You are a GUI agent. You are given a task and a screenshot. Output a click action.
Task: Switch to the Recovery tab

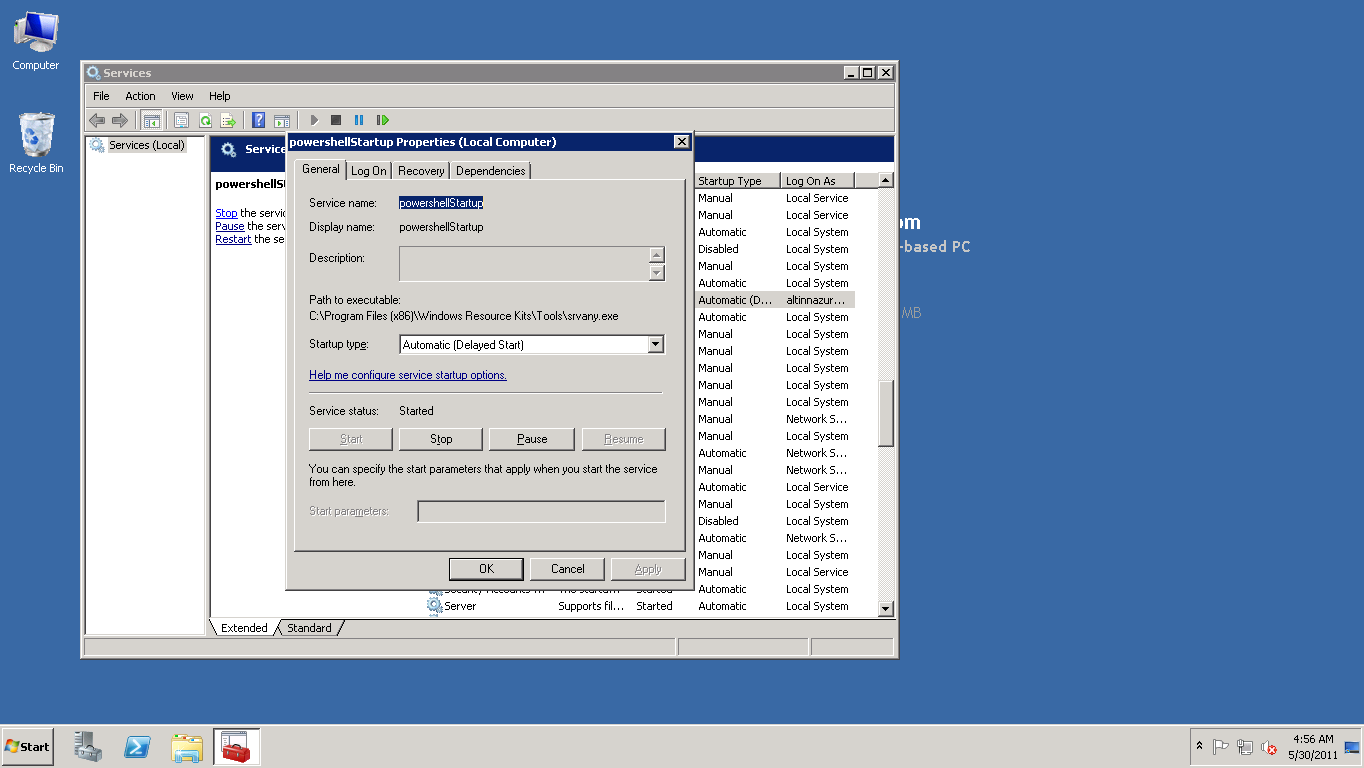click(x=420, y=170)
